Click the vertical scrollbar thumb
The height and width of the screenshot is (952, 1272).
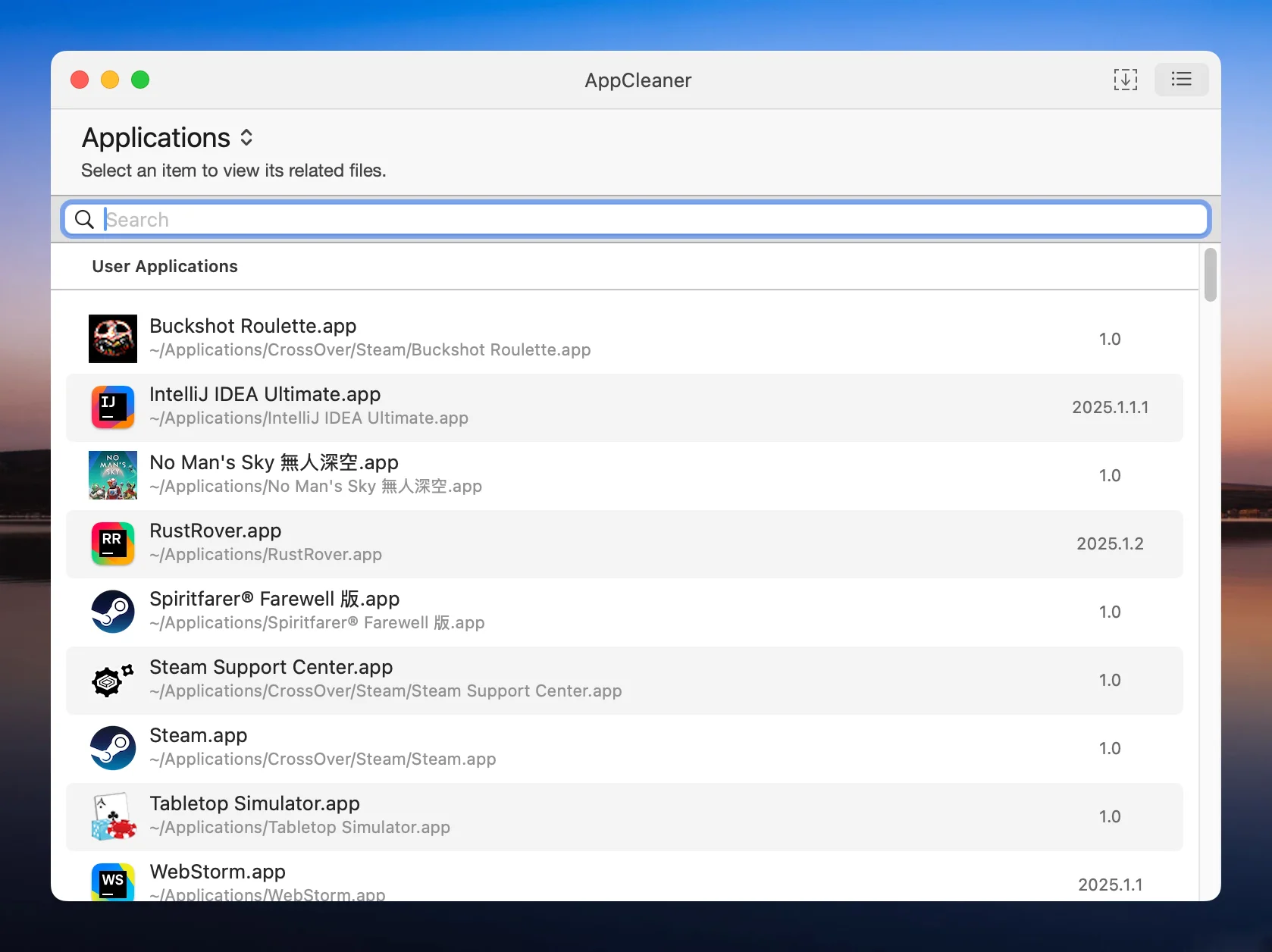pyautogui.click(x=1210, y=274)
